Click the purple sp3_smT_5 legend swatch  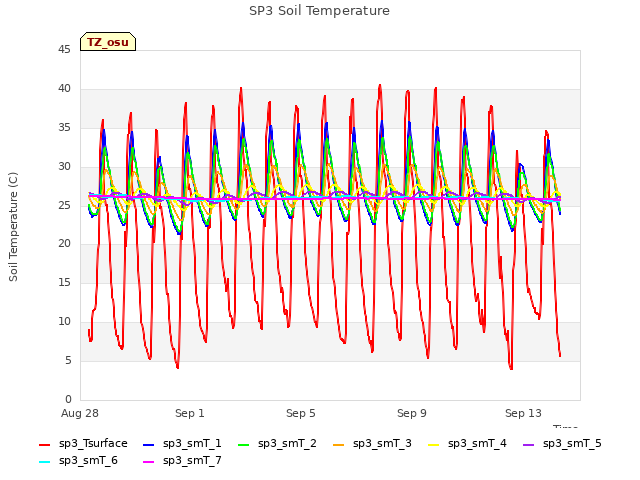point(529,444)
